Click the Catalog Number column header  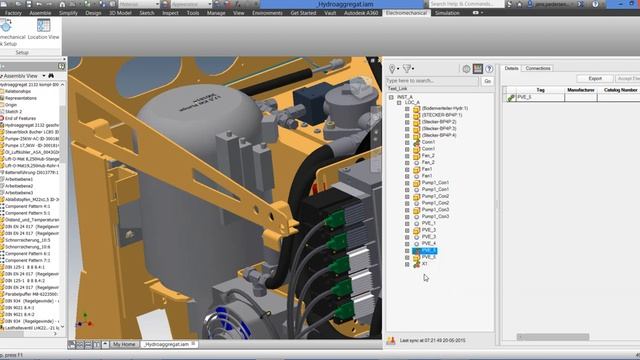coord(620,90)
